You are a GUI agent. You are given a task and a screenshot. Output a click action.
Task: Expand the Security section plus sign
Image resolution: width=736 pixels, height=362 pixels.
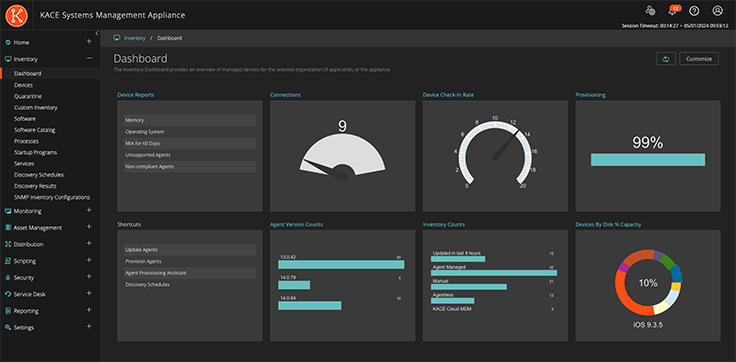point(89,277)
